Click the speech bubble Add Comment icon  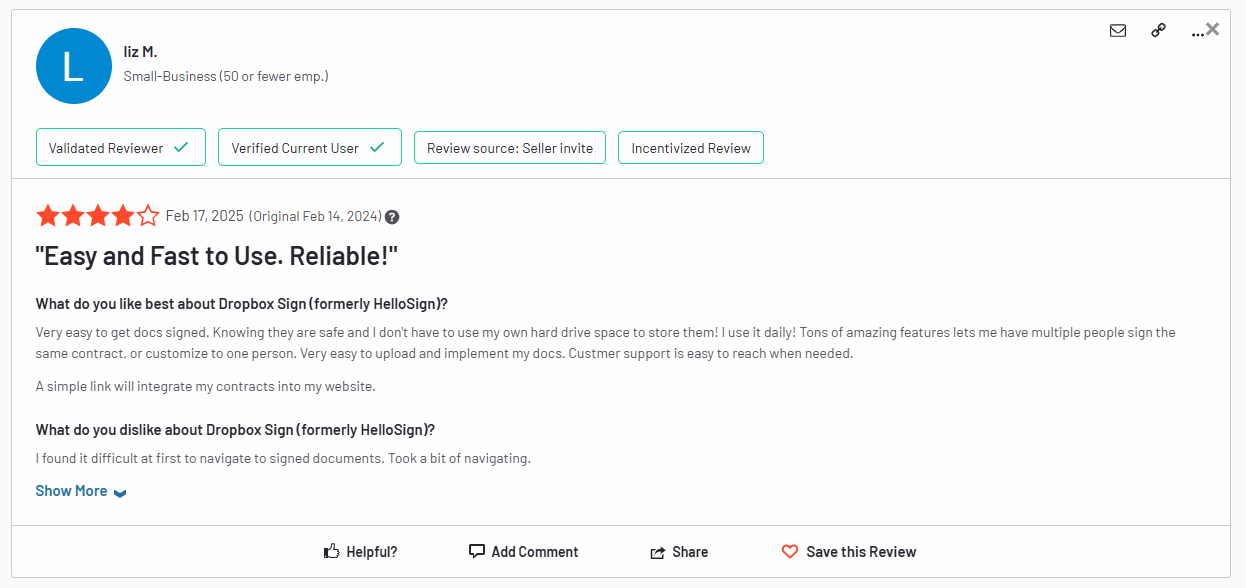coord(477,551)
